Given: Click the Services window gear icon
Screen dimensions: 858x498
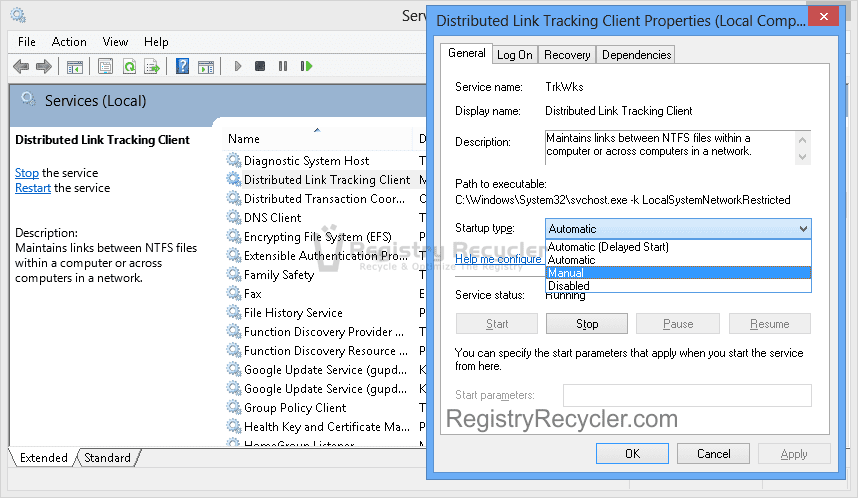Looking at the screenshot, I should (18, 15).
